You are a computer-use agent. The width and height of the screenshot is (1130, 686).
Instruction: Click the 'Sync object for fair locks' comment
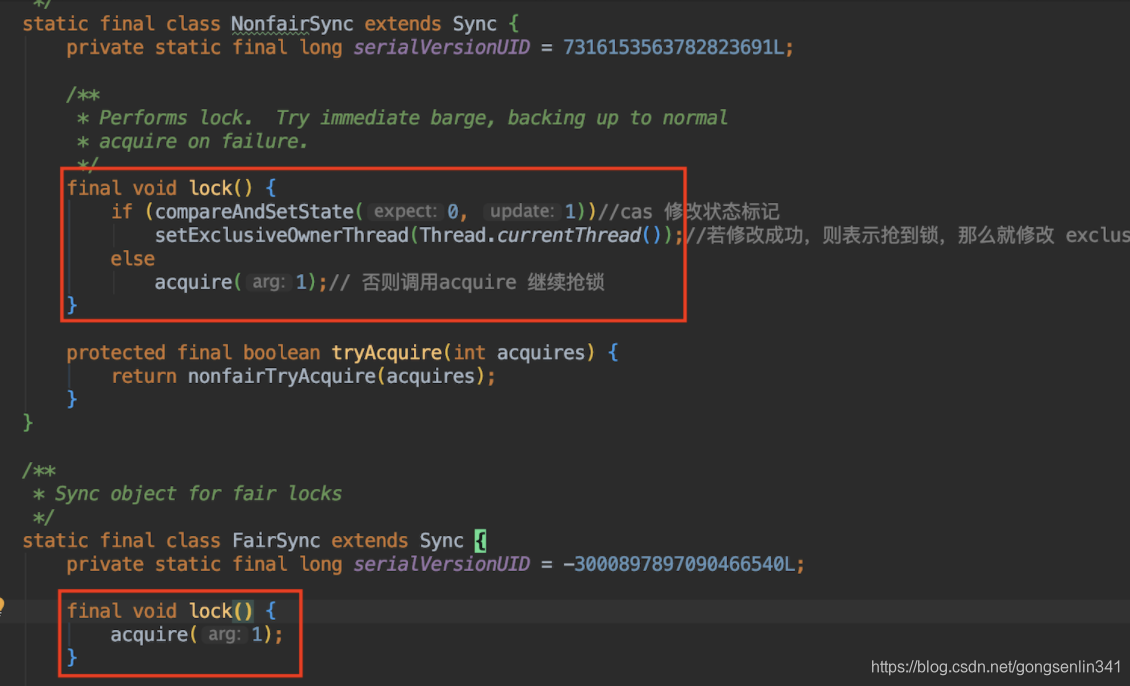pos(198,494)
